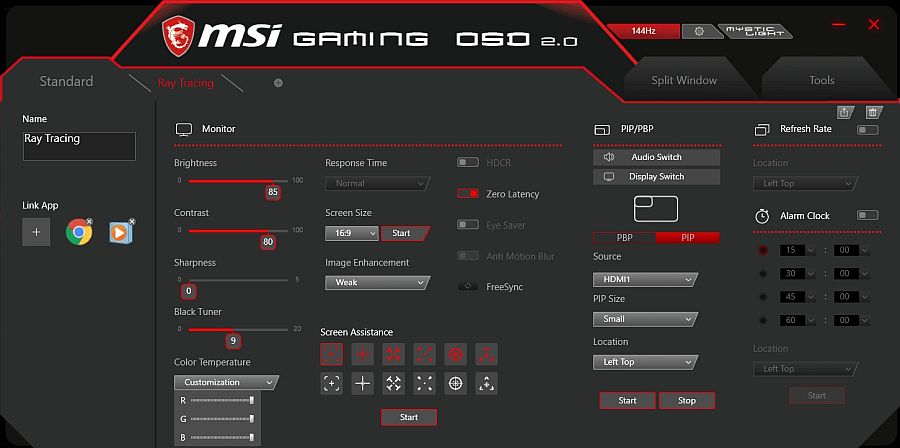
Task: Remove the media player linked app
Action: [132, 221]
